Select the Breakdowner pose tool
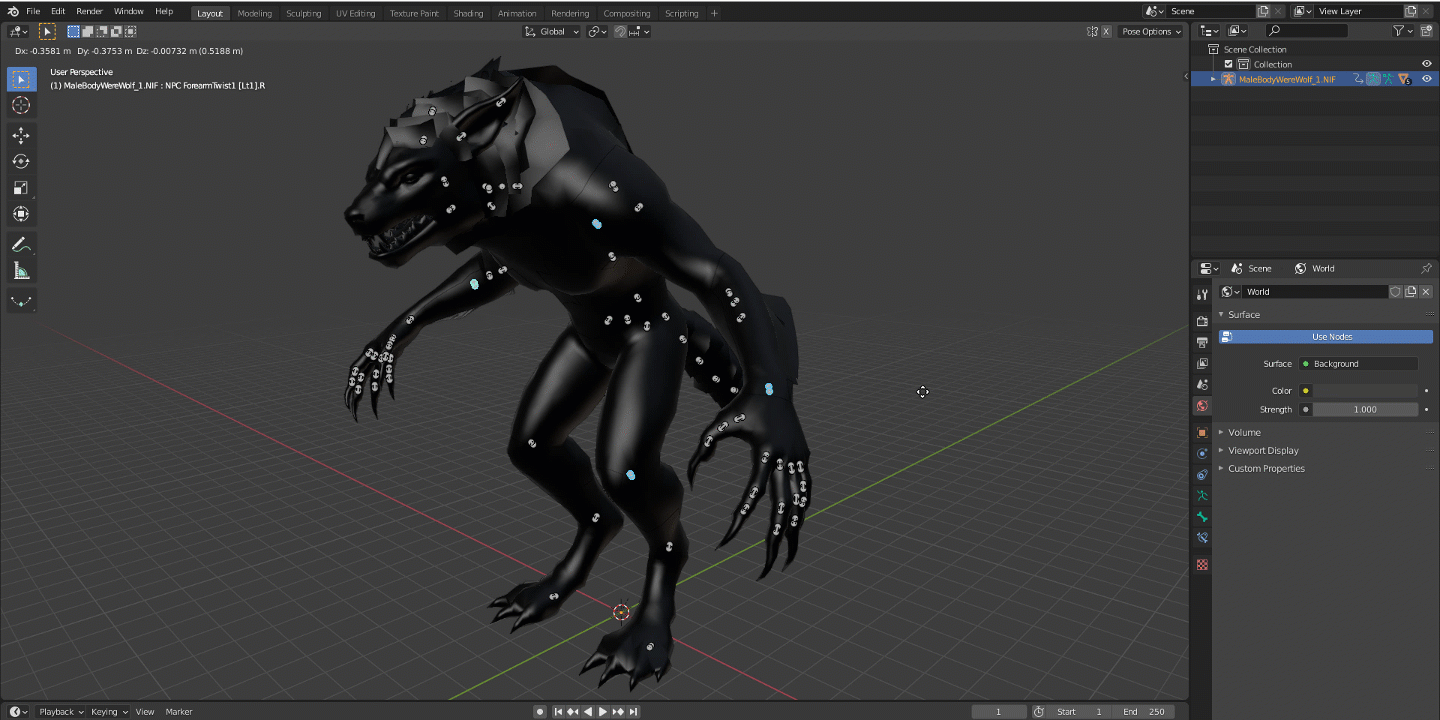Viewport: 1440px width, 720px height. 21,301
